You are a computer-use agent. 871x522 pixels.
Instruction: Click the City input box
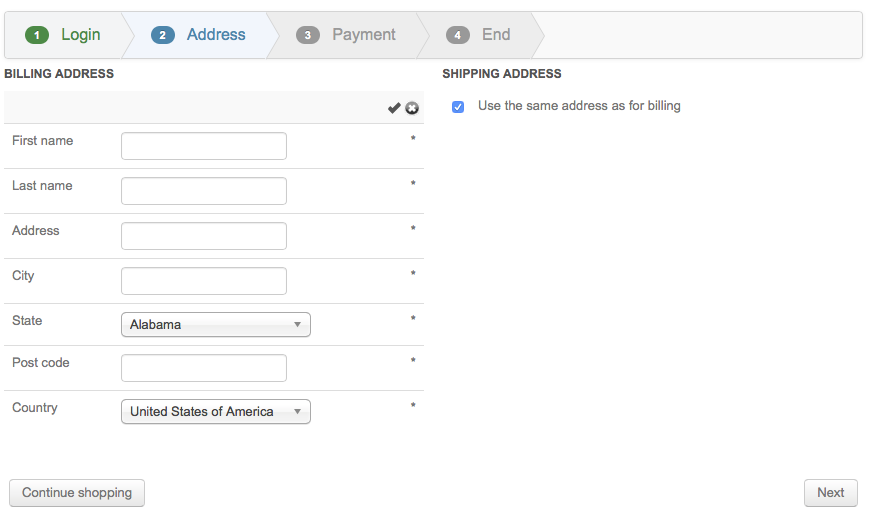tap(203, 281)
